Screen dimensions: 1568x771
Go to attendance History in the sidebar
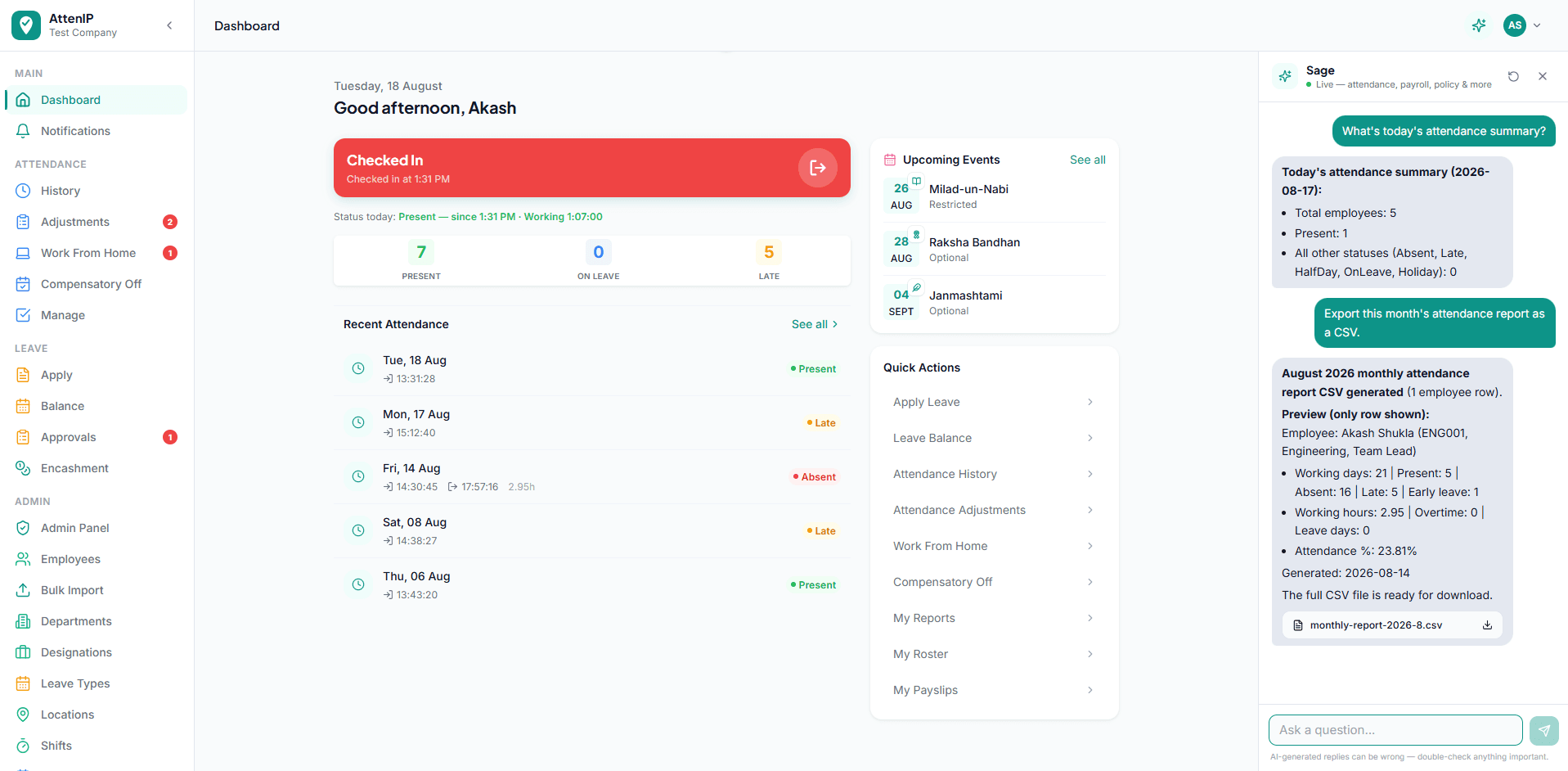(97, 191)
